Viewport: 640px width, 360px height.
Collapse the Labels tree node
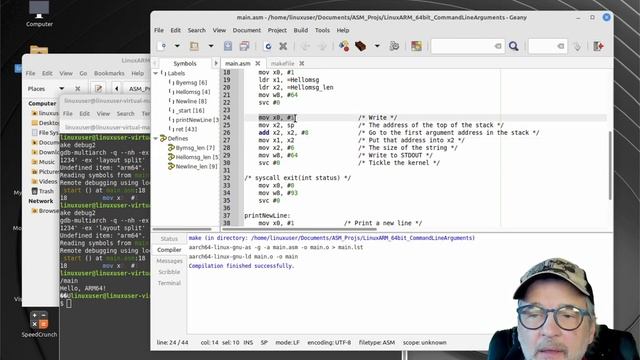click(156, 73)
